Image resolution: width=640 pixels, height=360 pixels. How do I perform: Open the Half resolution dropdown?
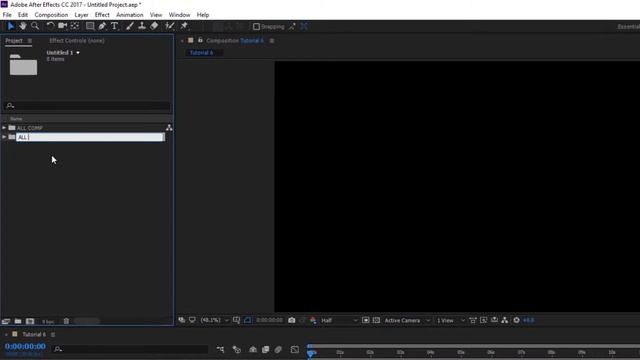tap(339, 320)
